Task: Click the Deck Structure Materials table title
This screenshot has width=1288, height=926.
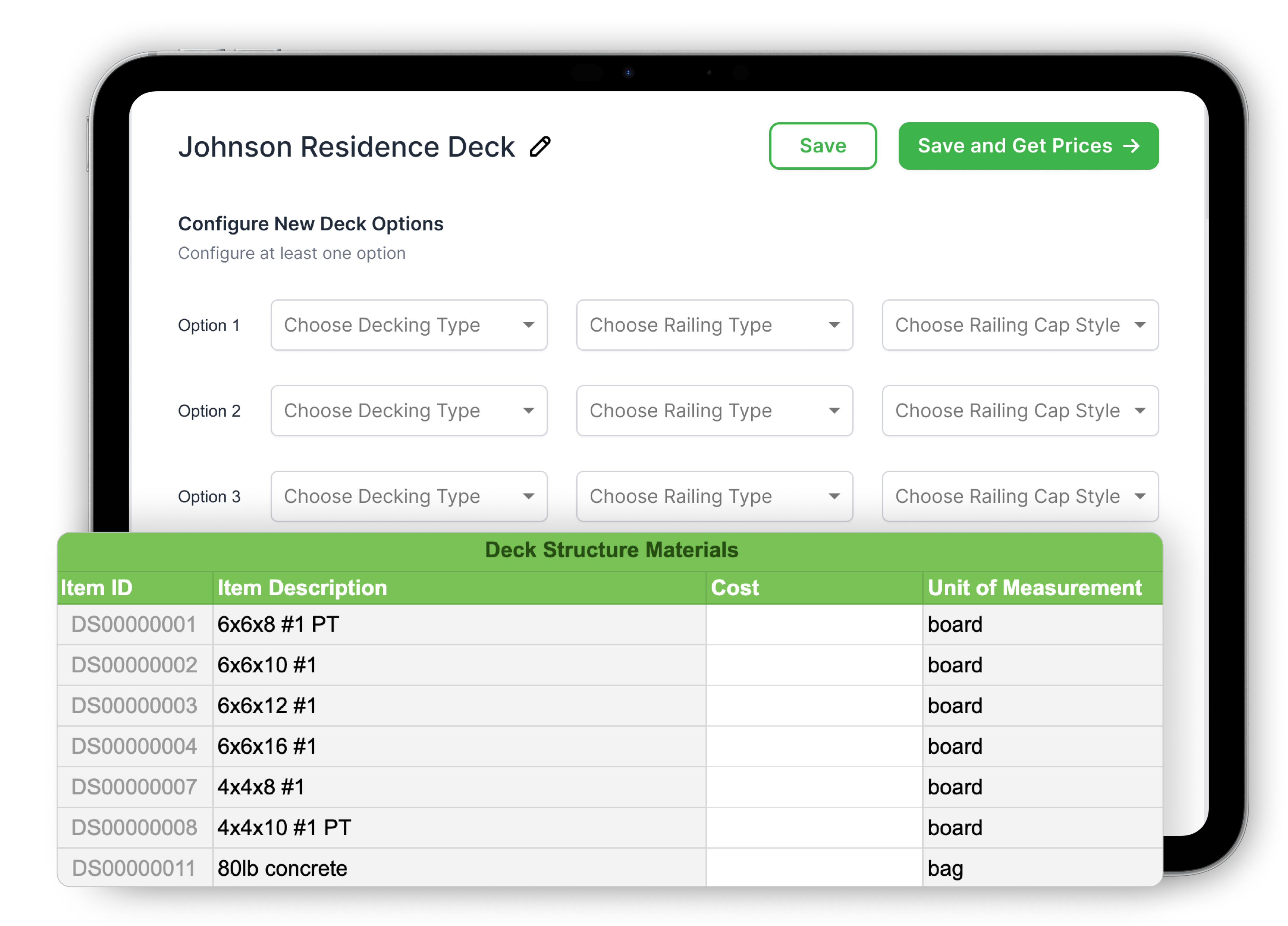Action: pyautogui.click(x=611, y=550)
